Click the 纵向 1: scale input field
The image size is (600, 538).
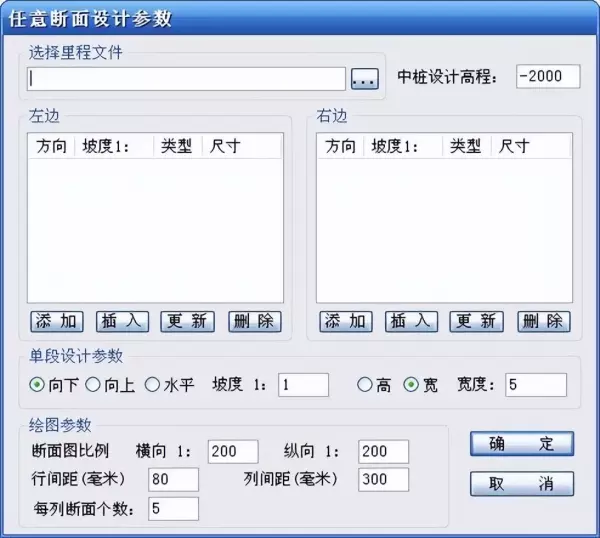point(383,452)
